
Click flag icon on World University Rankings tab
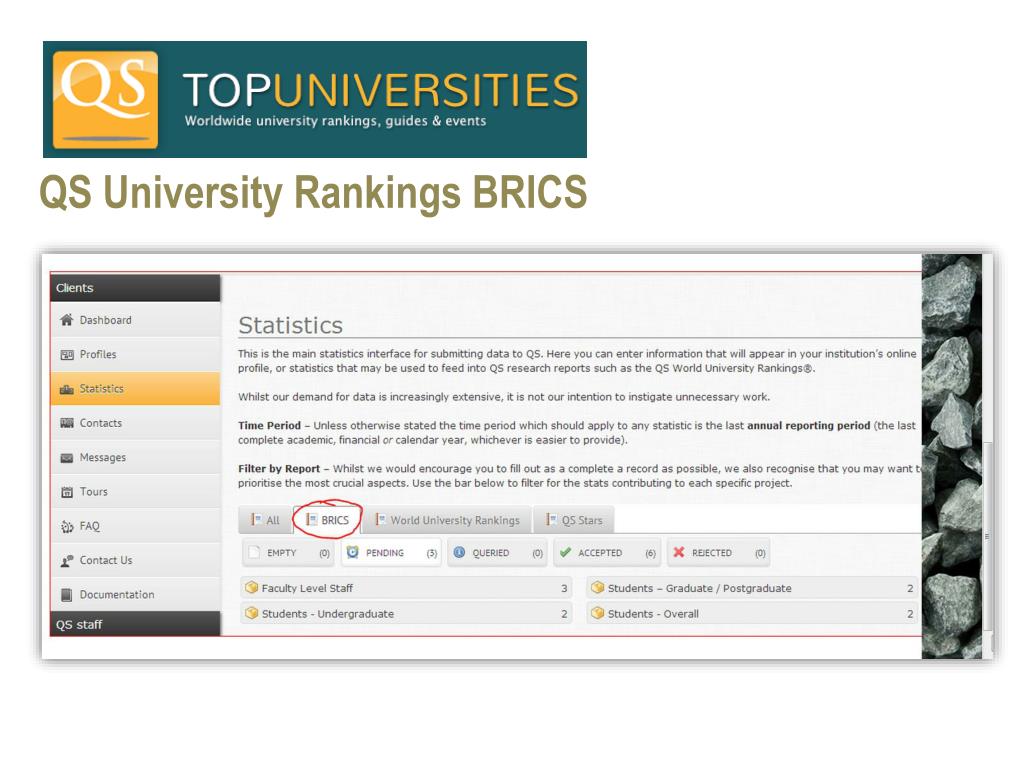(x=380, y=520)
